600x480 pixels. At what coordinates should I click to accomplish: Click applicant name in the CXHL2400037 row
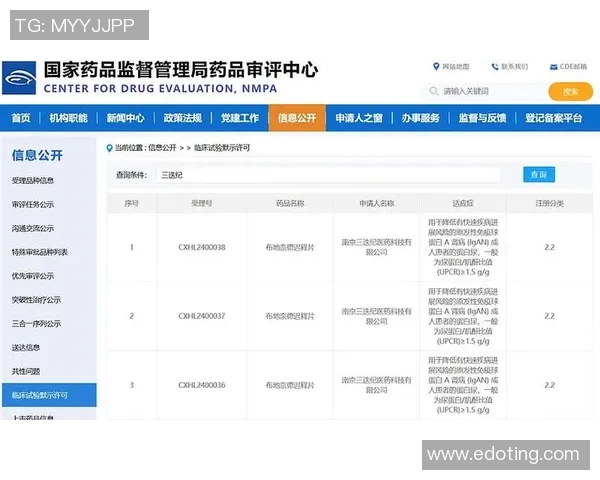tap(377, 316)
